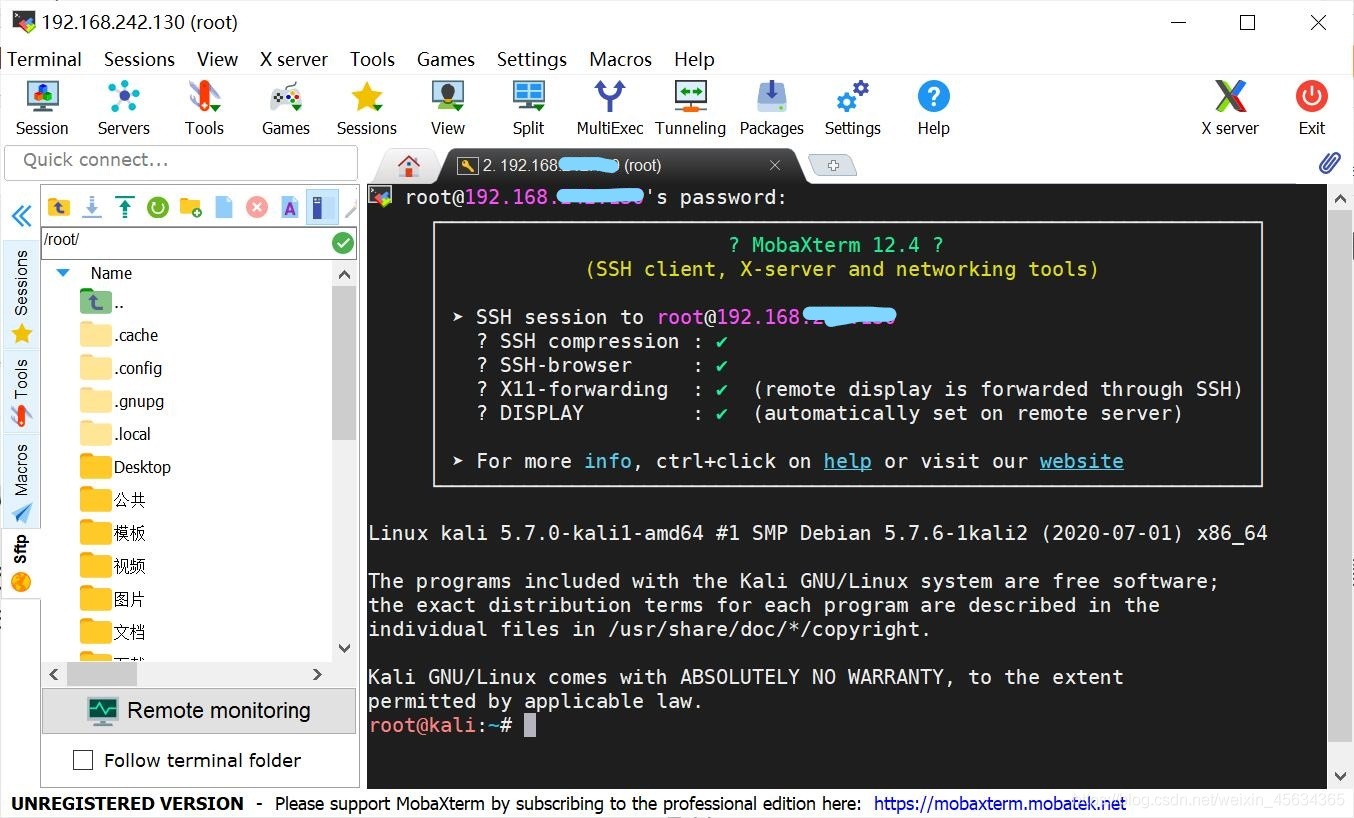Click the info link in terminal banner
The height and width of the screenshot is (818, 1354).
(x=608, y=461)
